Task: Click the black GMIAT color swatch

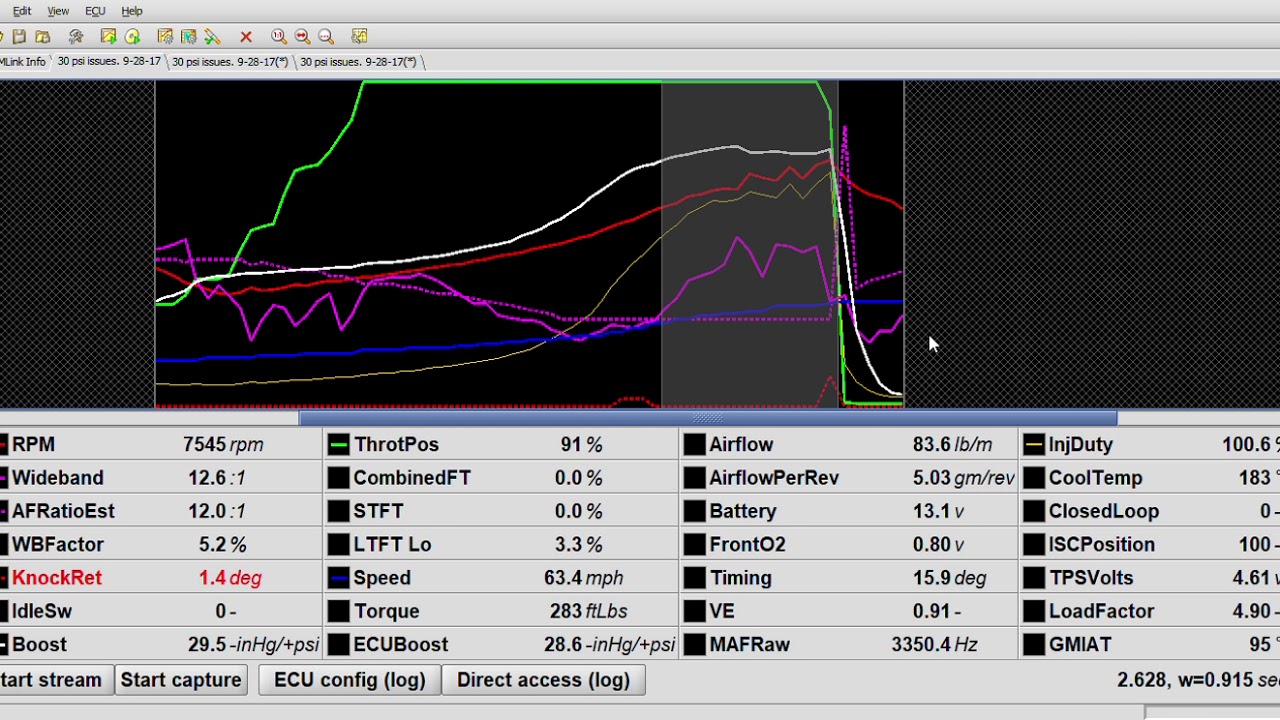Action: click(x=1034, y=645)
